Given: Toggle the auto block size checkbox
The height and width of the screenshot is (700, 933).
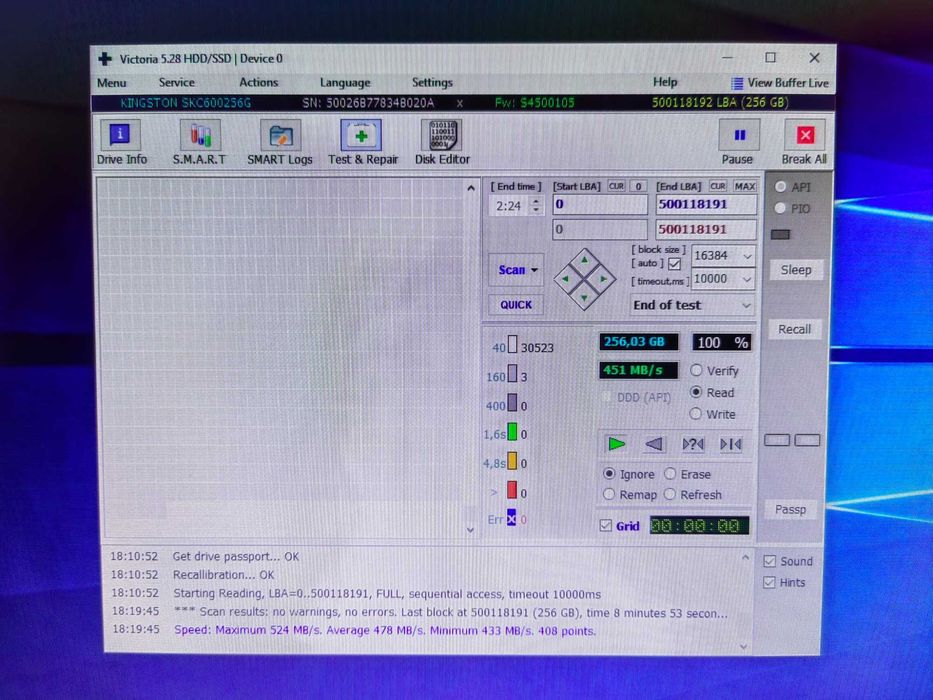Looking at the screenshot, I should click(x=674, y=264).
